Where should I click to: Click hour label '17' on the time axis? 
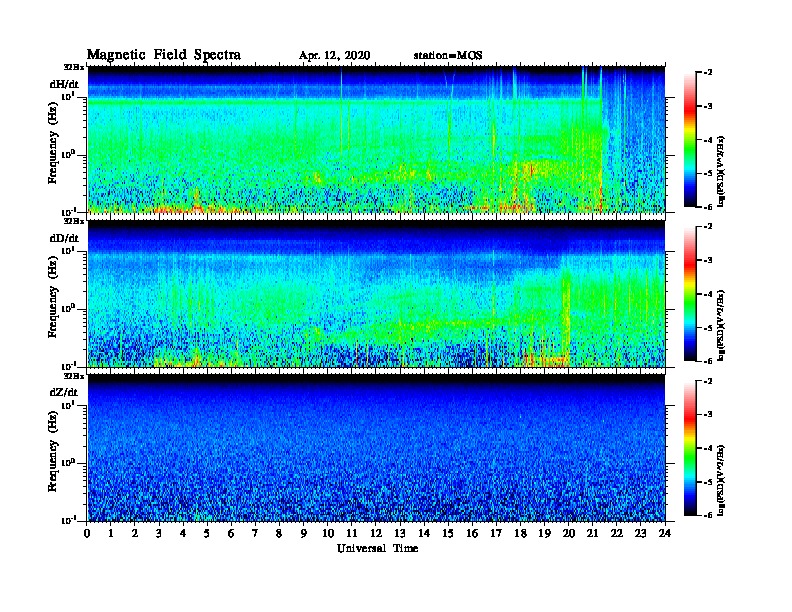click(497, 534)
